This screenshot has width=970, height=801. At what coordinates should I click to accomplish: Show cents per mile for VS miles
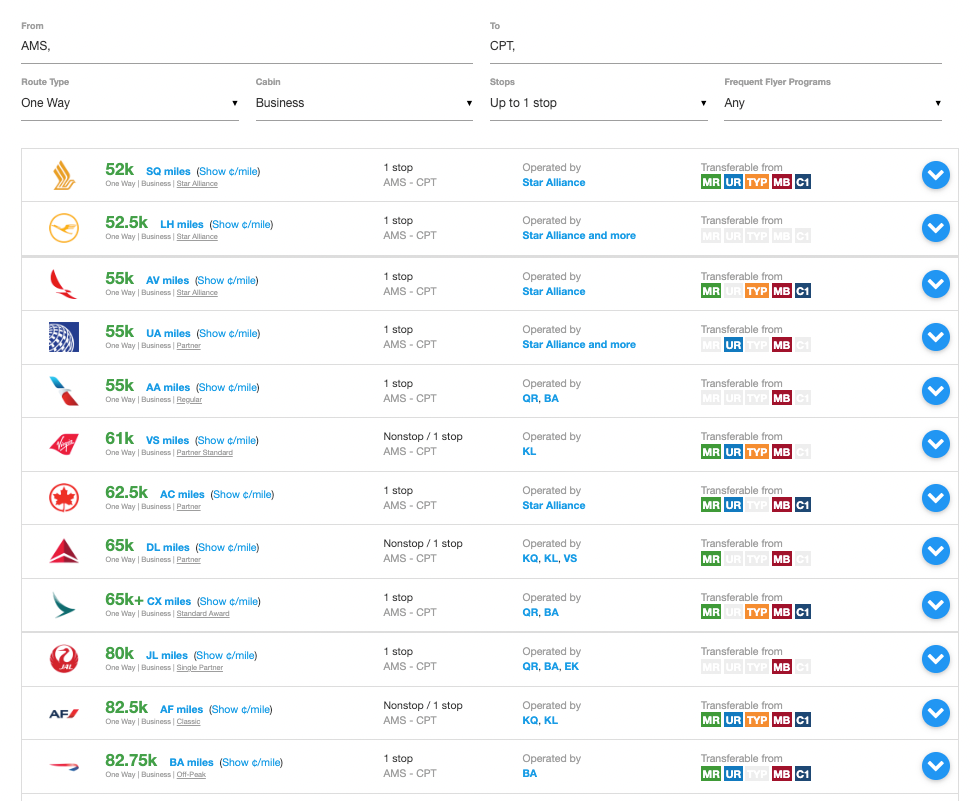point(227,440)
